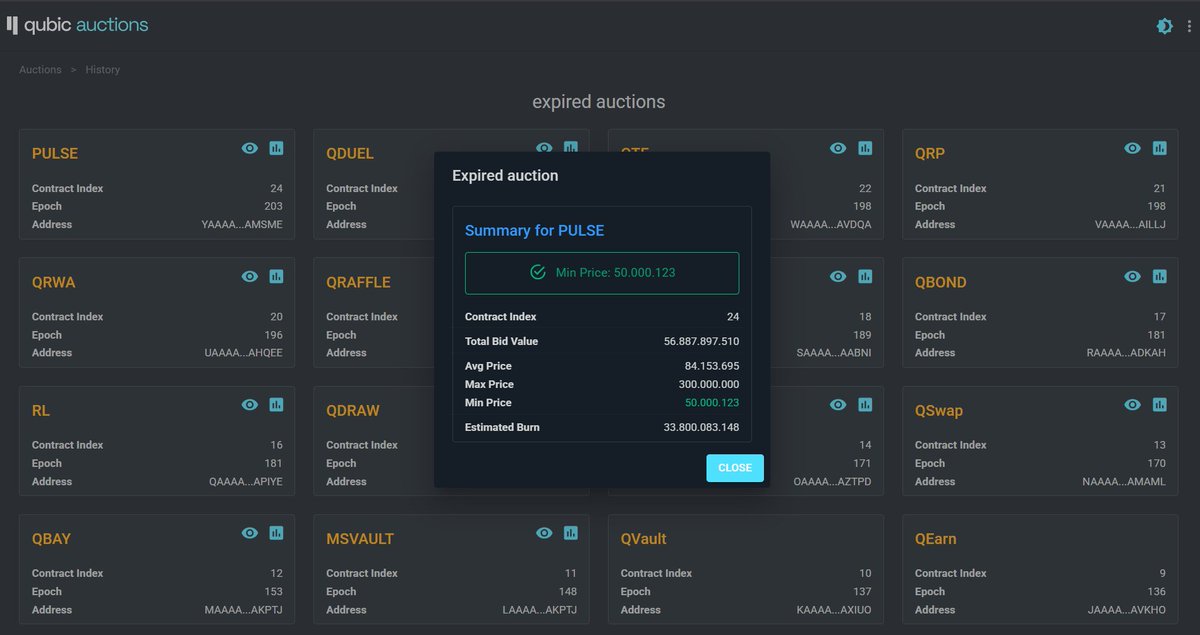Navigate to Auctions via the breadcrumb
Viewport: 1200px width, 635px height.
[x=40, y=69]
